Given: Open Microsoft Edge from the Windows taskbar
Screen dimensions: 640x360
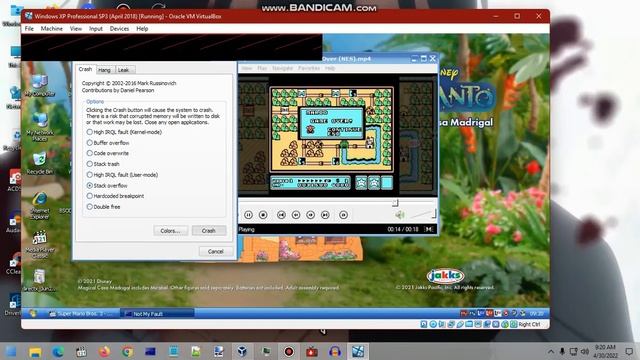Looking at the screenshot, I should coord(58,351).
